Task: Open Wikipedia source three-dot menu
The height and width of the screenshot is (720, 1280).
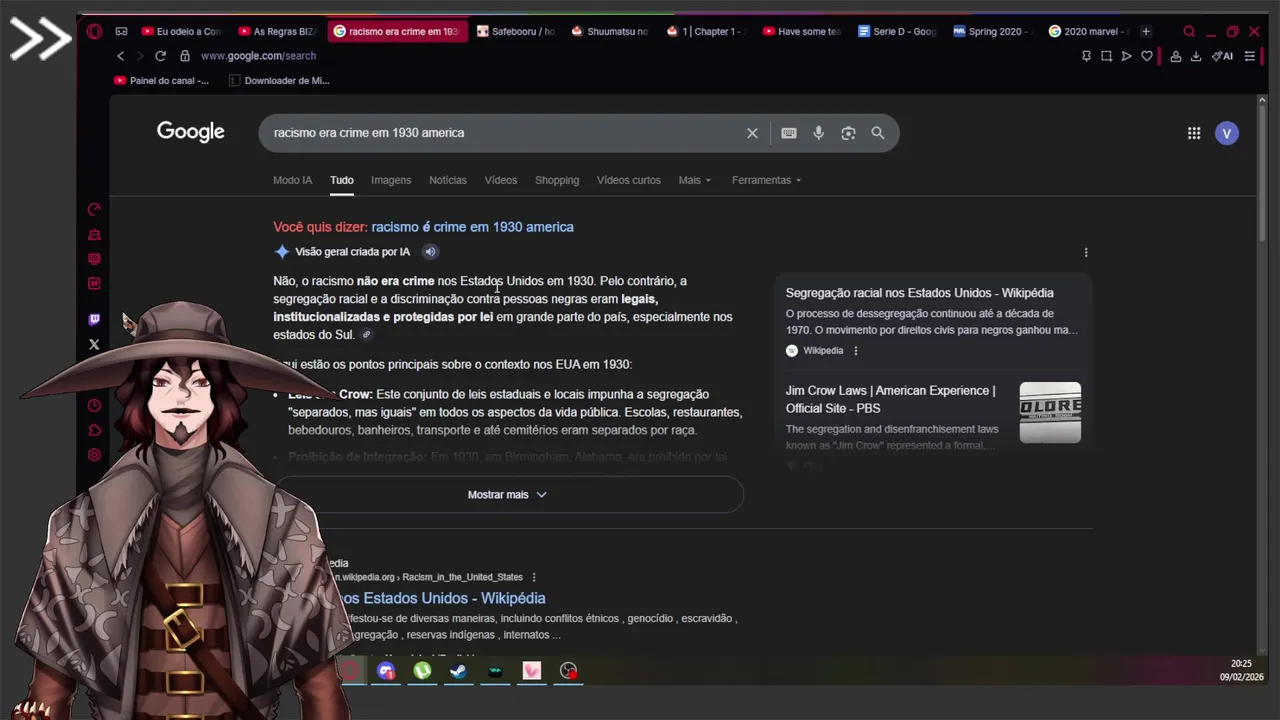Action: (856, 351)
